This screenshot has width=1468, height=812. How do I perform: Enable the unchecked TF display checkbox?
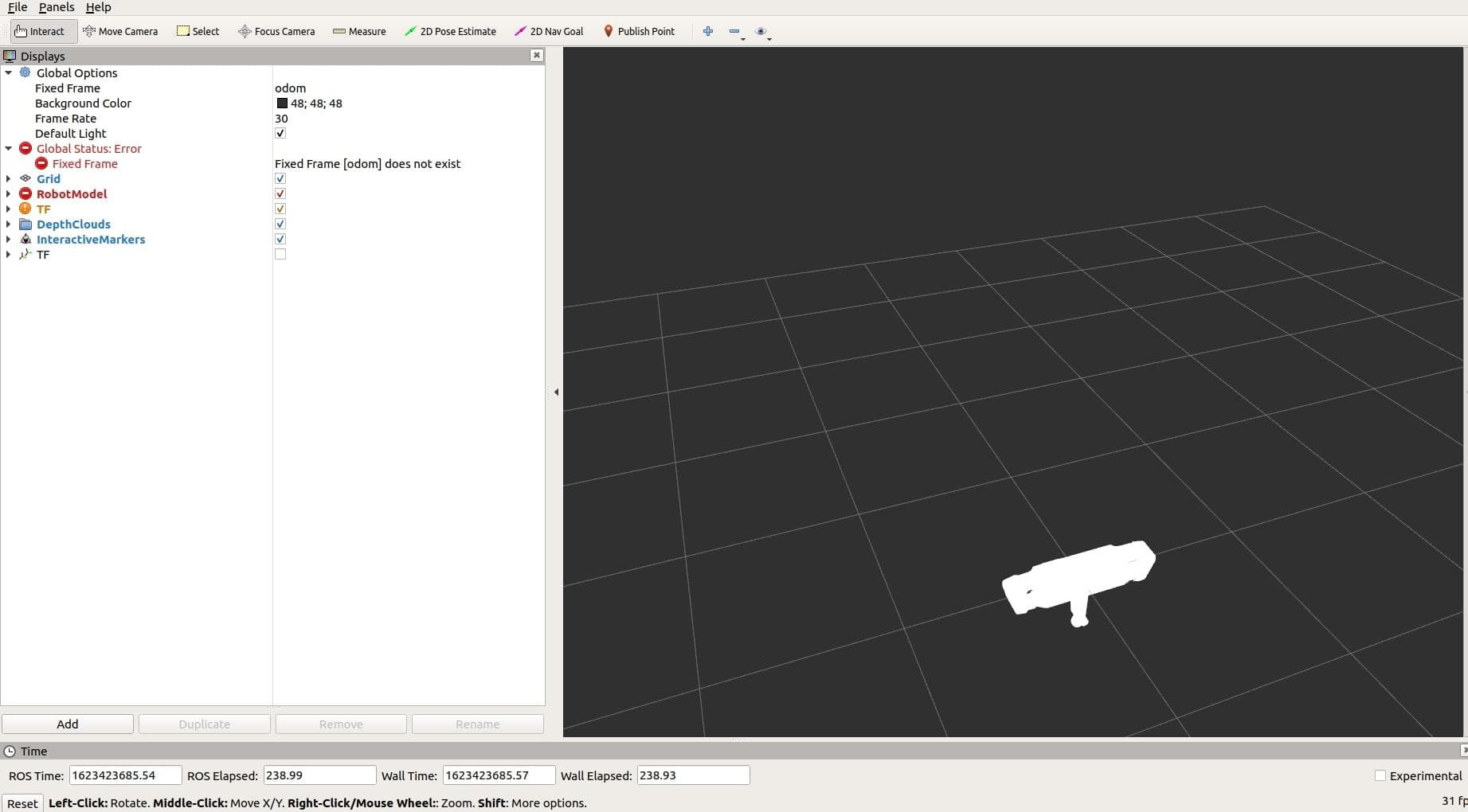coord(280,254)
